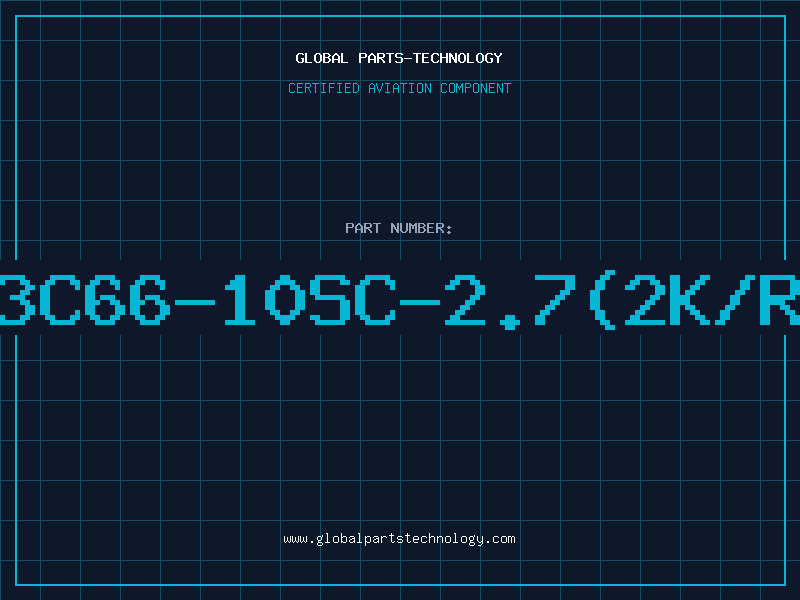This screenshot has height=600, width=800.
Task: Click the word PART in the label
Action: point(363,228)
